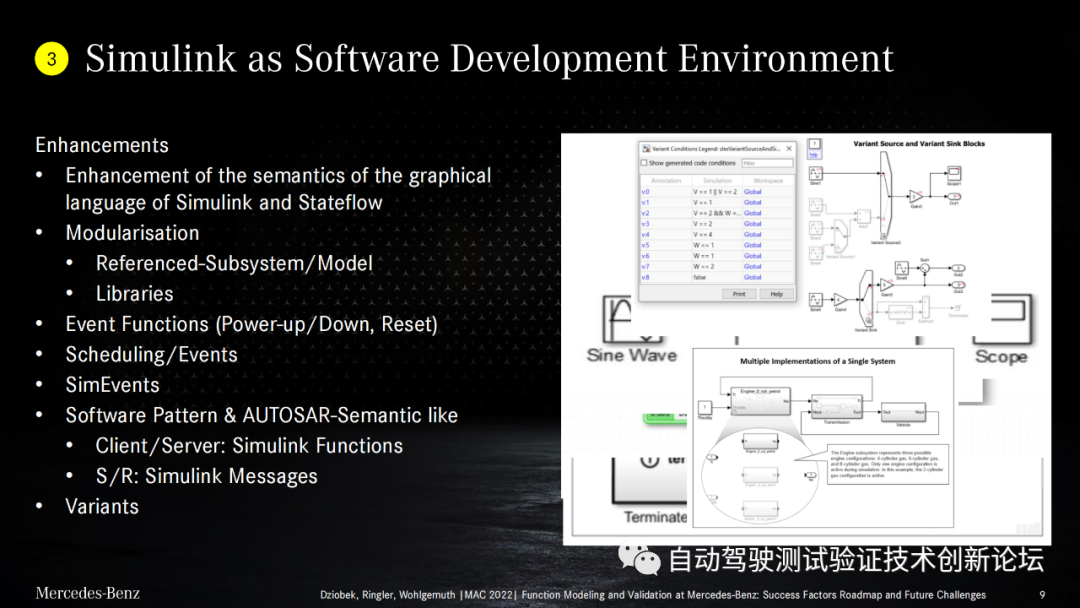The image size is (1080, 608).
Task: Close the Variant Conditions Legend dialog
Action: (789, 148)
